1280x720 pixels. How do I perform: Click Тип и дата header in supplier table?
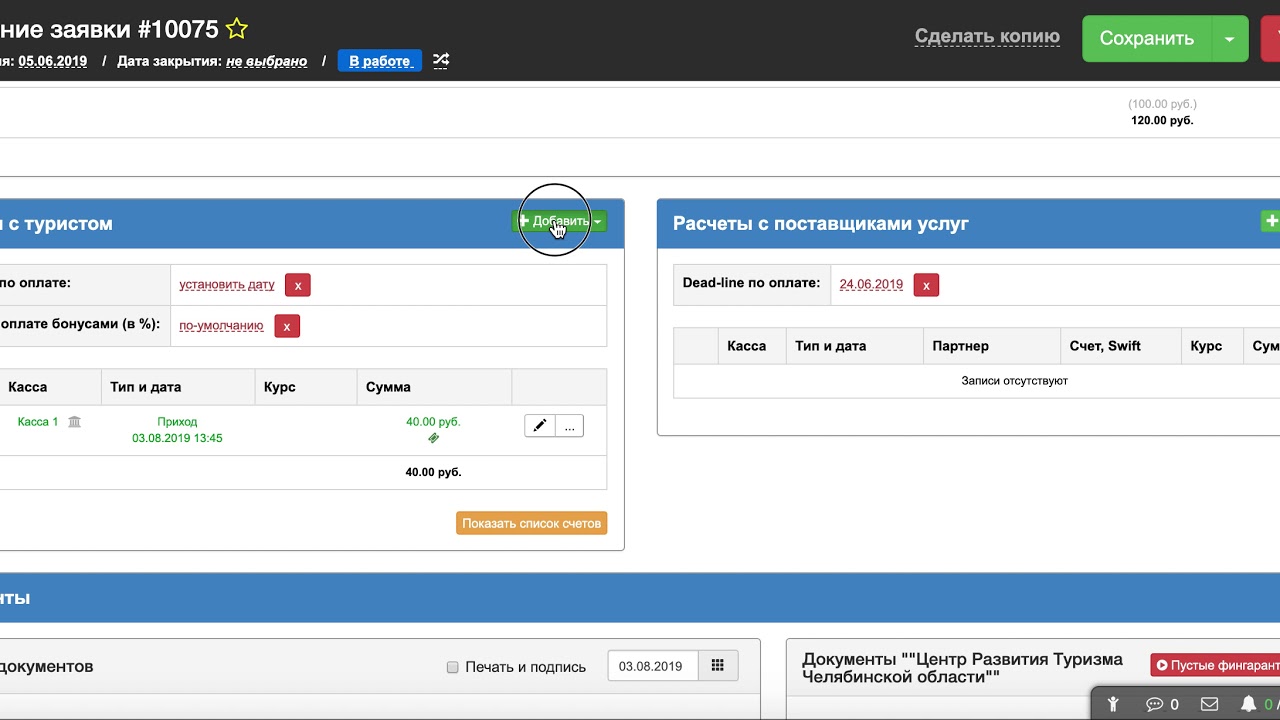[830, 346]
